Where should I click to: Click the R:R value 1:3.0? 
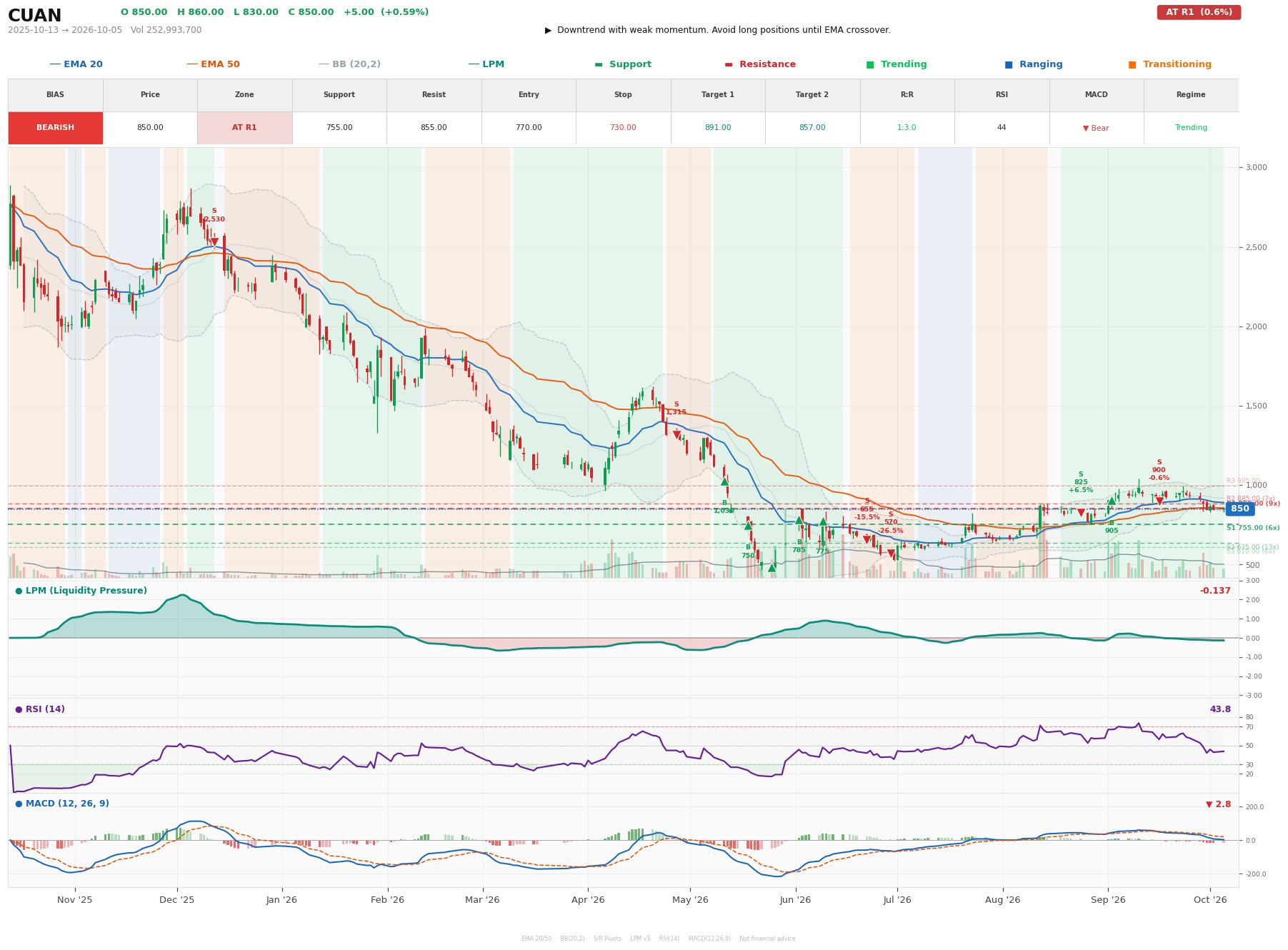click(x=907, y=128)
